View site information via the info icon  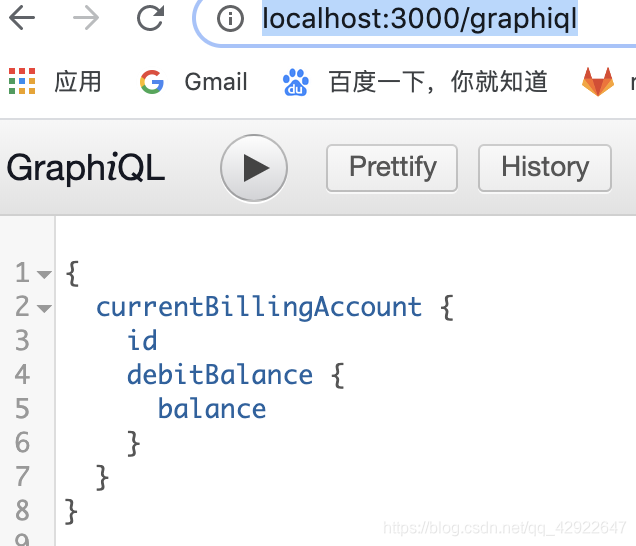pos(230,19)
